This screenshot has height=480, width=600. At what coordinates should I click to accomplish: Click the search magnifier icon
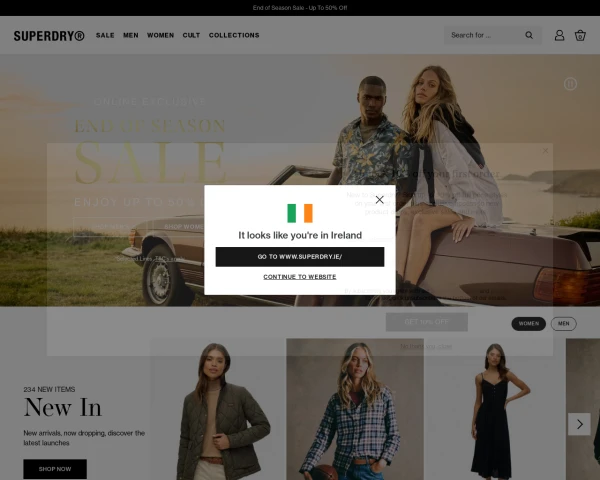[x=529, y=35]
